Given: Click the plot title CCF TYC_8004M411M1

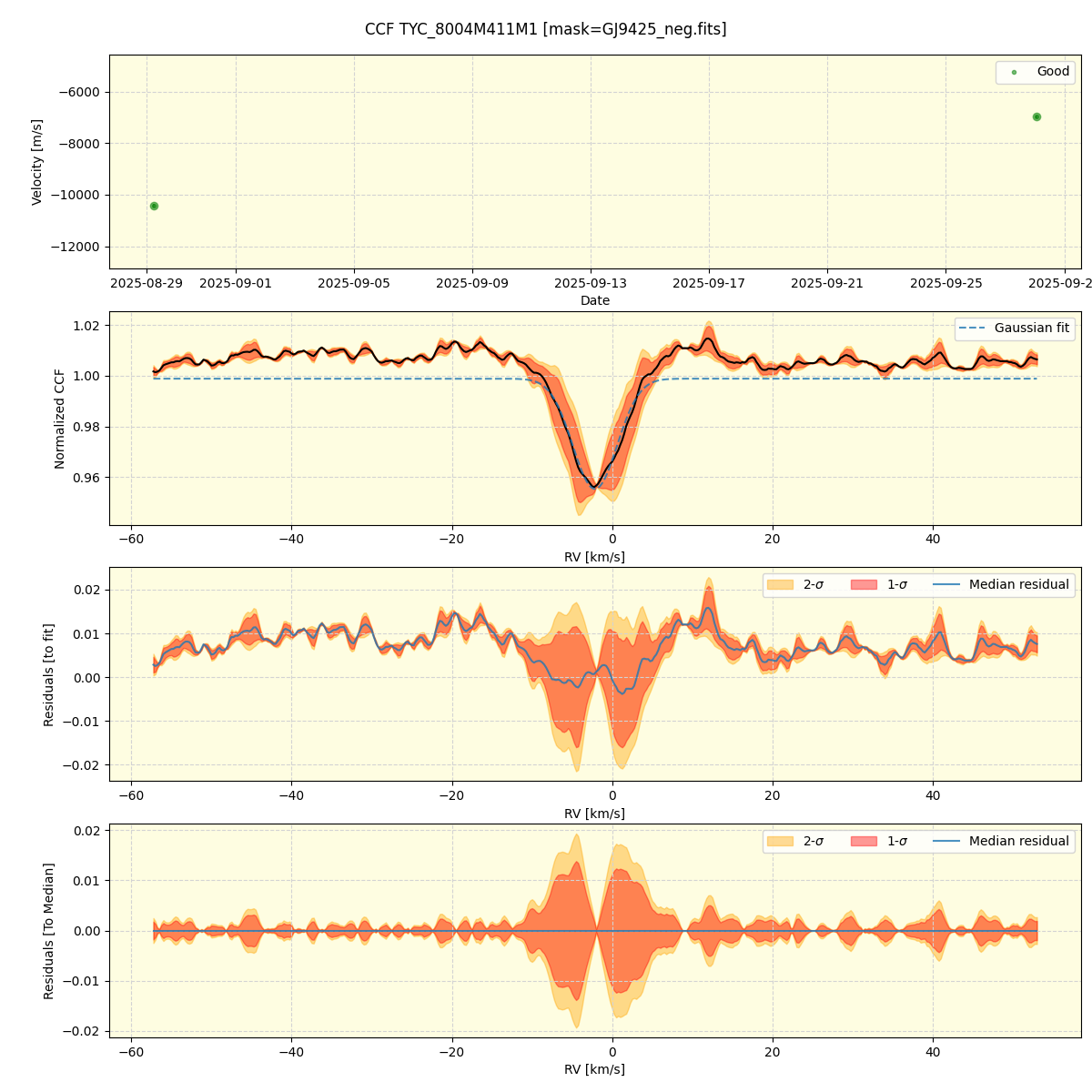Looking at the screenshot, I should pos(545,29).
